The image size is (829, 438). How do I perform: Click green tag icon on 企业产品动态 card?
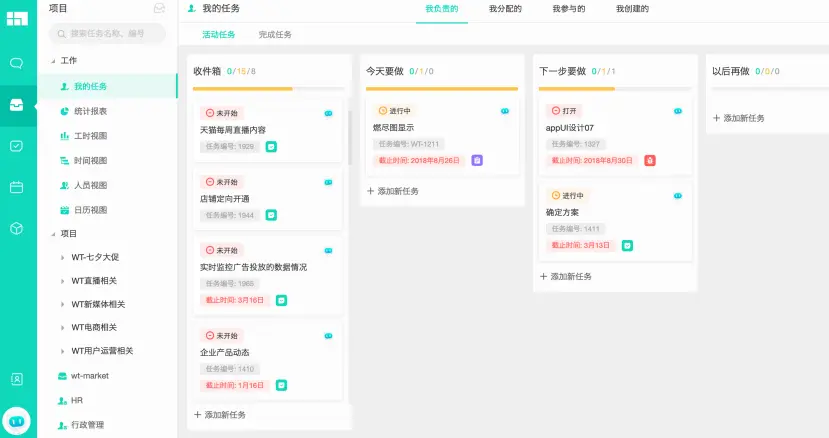pyautogui.click(x=281, y=385)
